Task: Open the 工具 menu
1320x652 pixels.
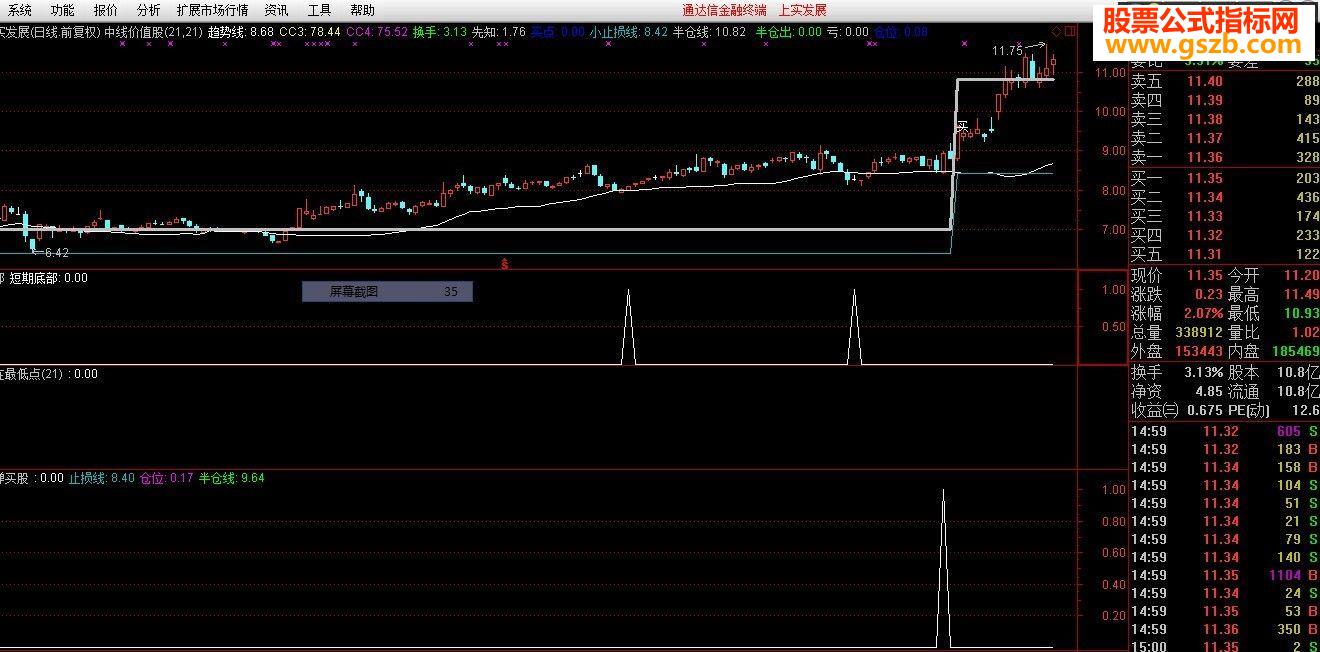Action: point(319,10)
